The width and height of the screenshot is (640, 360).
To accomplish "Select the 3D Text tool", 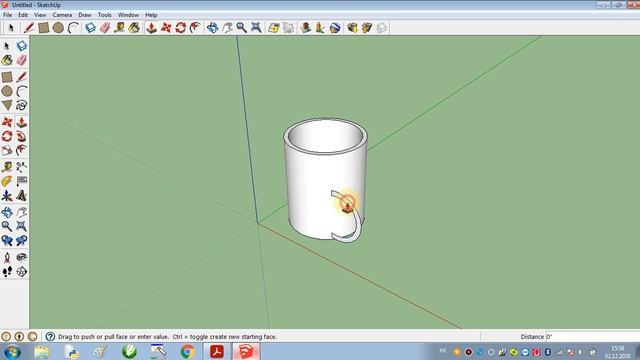I will pos(22,196).
